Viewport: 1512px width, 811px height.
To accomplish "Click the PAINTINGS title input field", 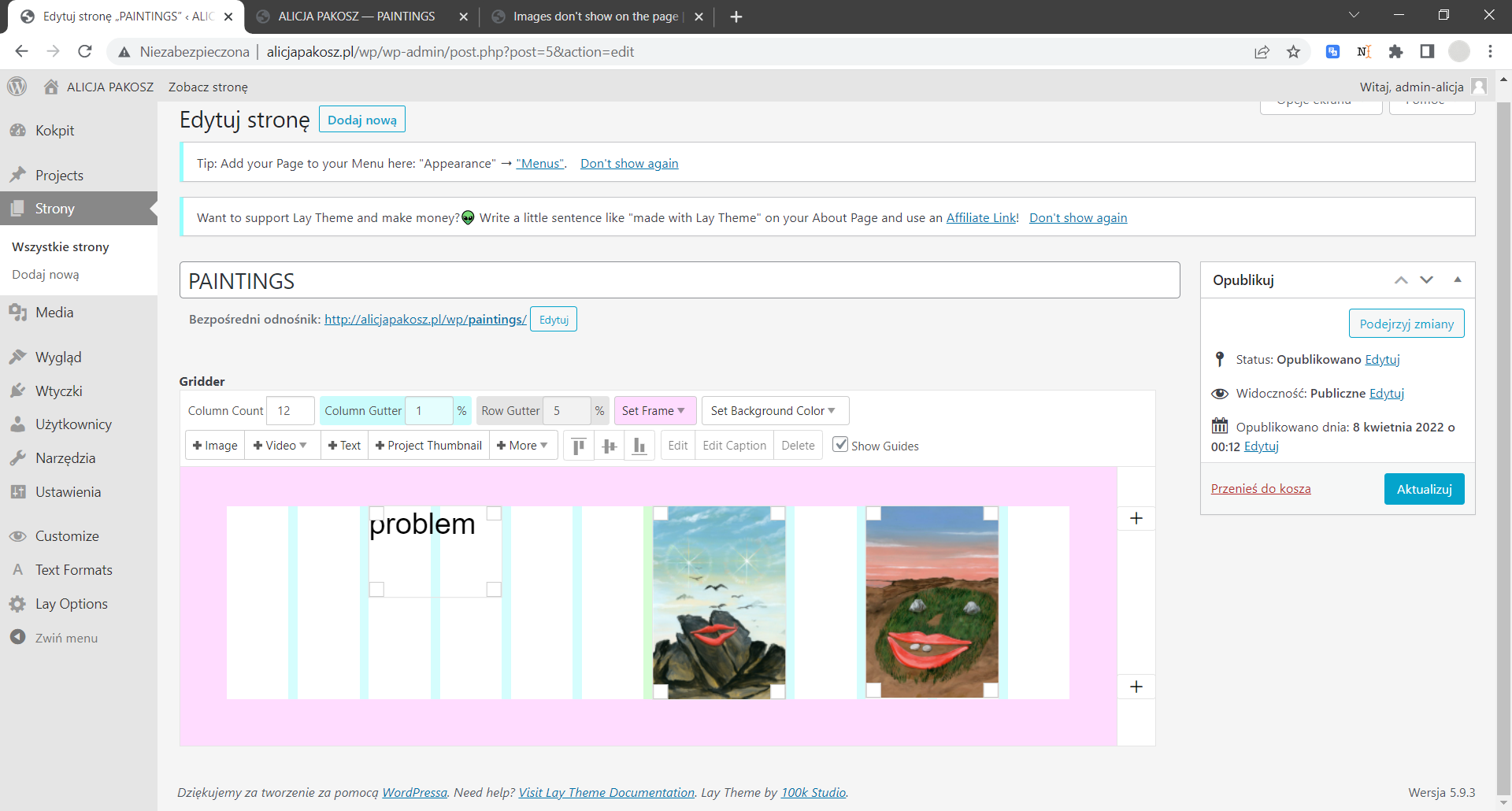I will coord(679,280).
